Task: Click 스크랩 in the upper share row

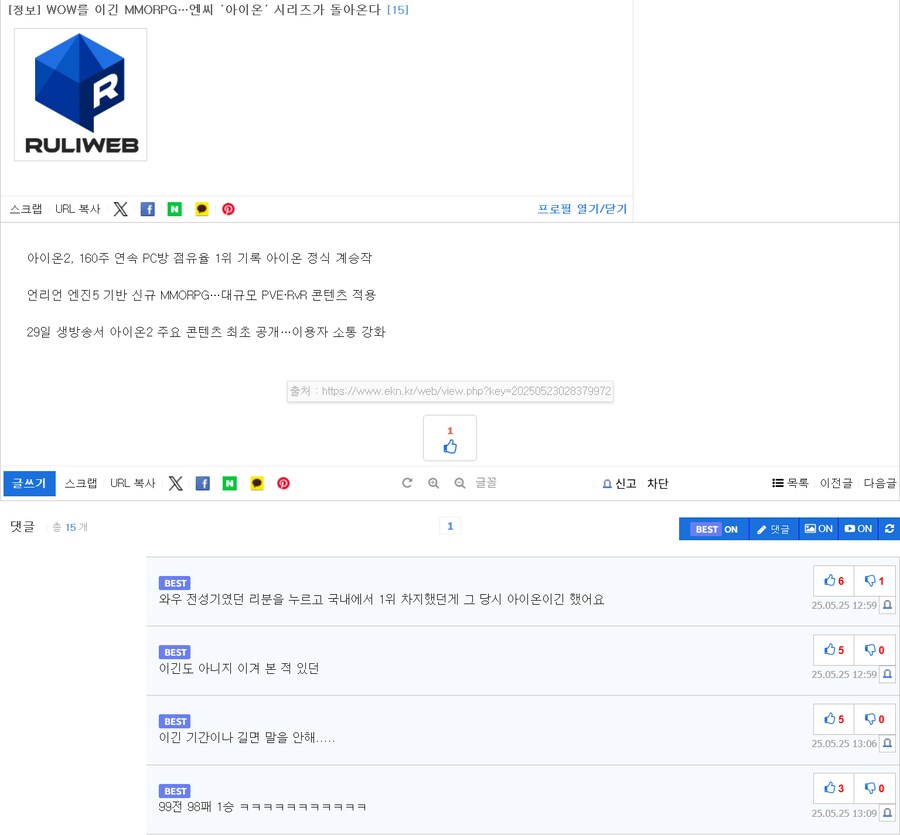Action: pyautogui.click(x=26, y=209)
